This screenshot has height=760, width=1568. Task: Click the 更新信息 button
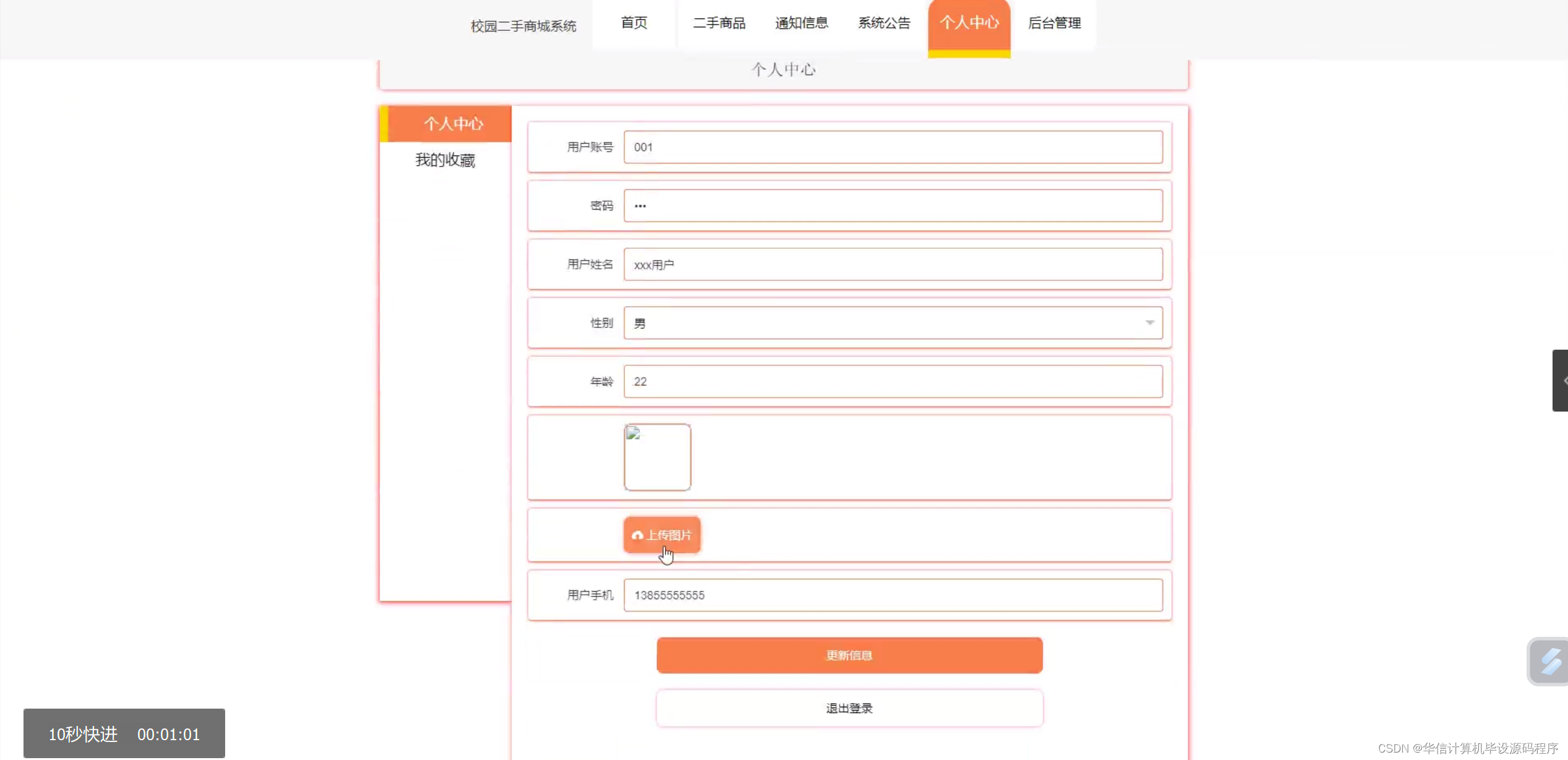(x=848, y=655)
